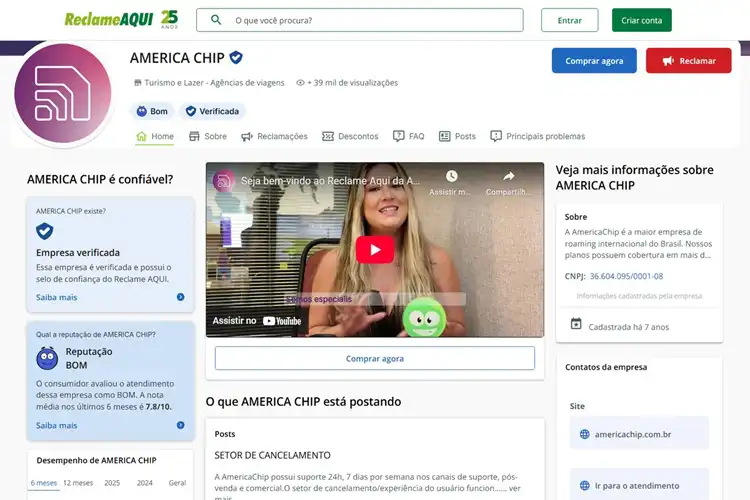Open the Posts tab

(x=457, y=136)
